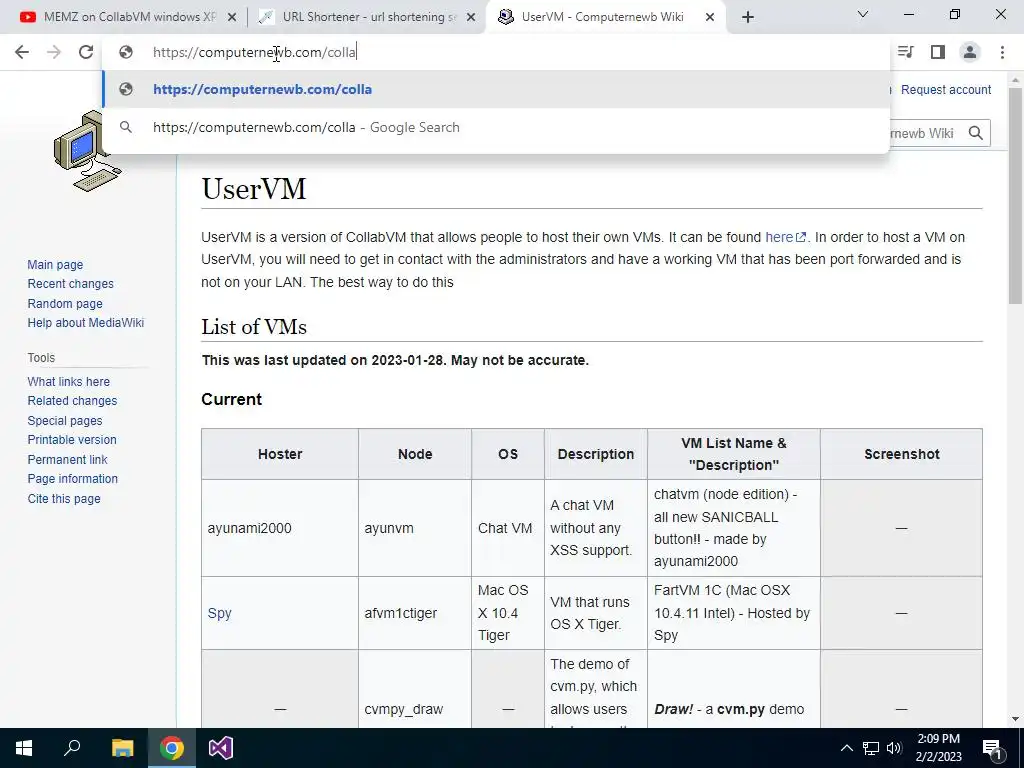
Task: Choose the Google Search suggestion row
Action: [496, 127]
